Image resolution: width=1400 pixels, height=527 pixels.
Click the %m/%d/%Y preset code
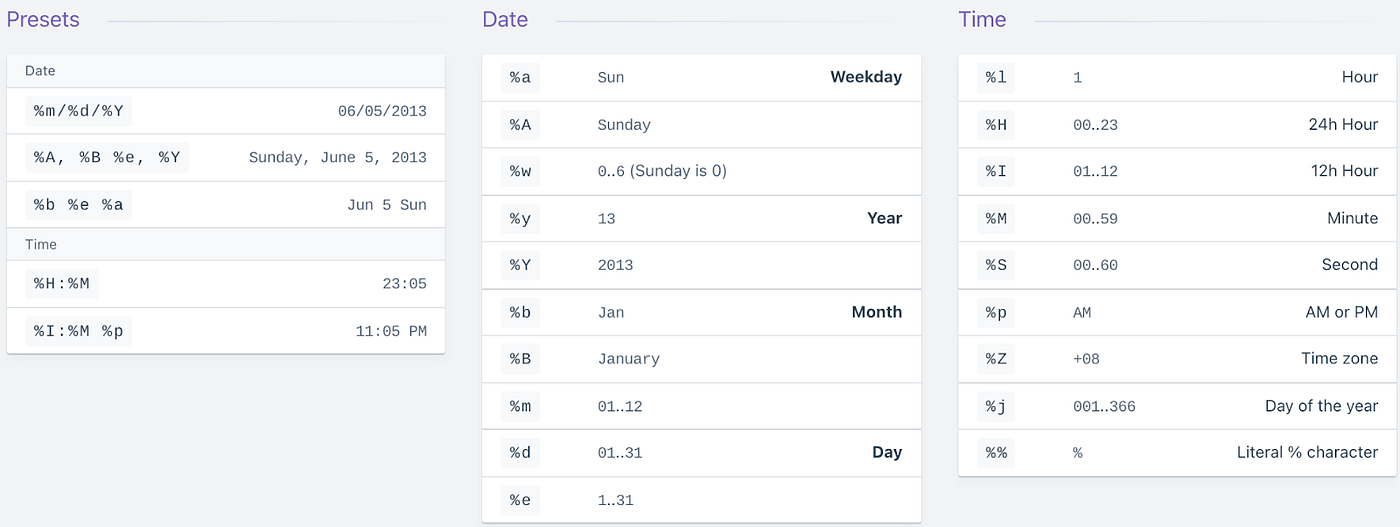tap(78, 111)
